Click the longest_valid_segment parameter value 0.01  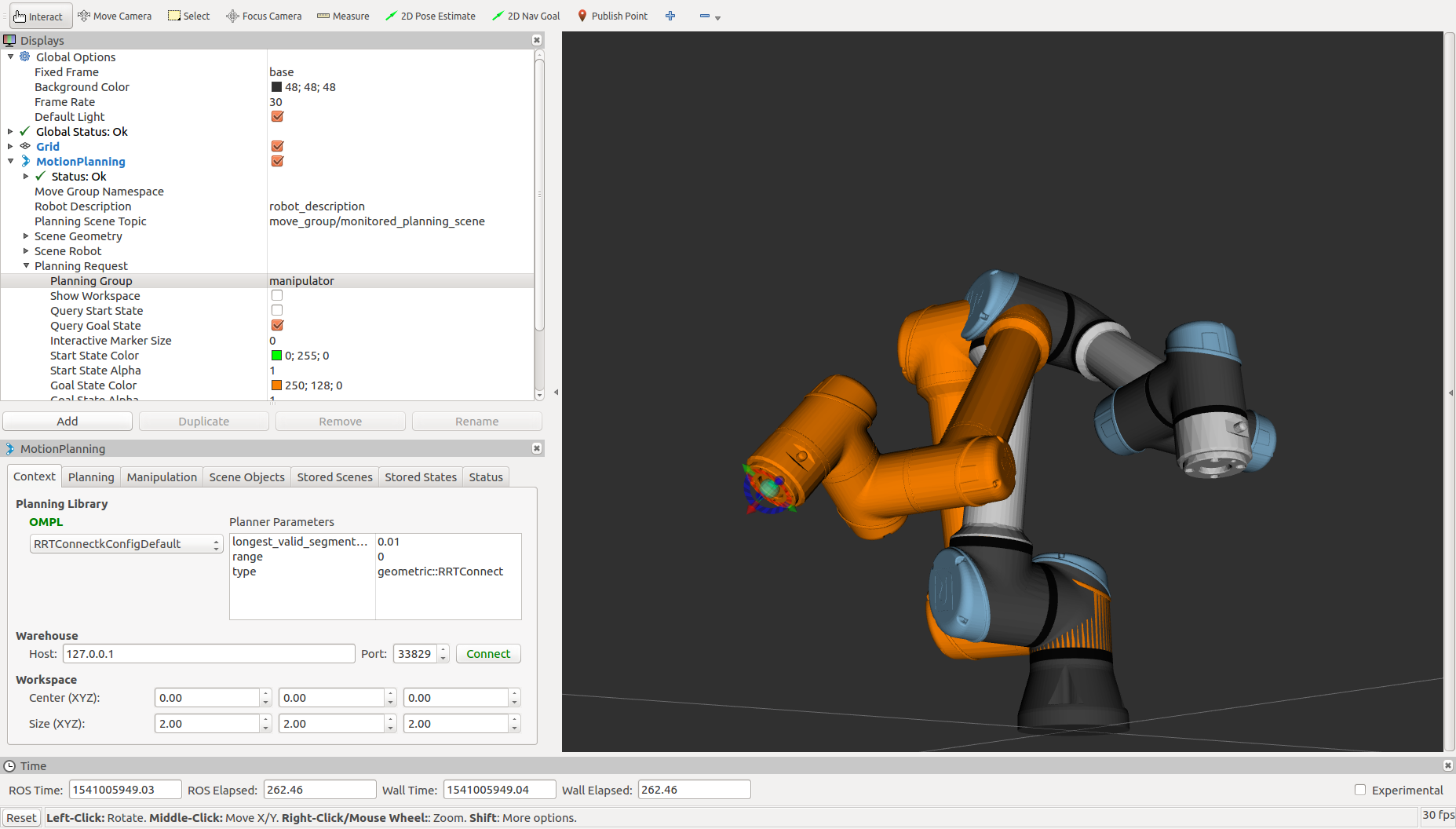pos(389,541)
